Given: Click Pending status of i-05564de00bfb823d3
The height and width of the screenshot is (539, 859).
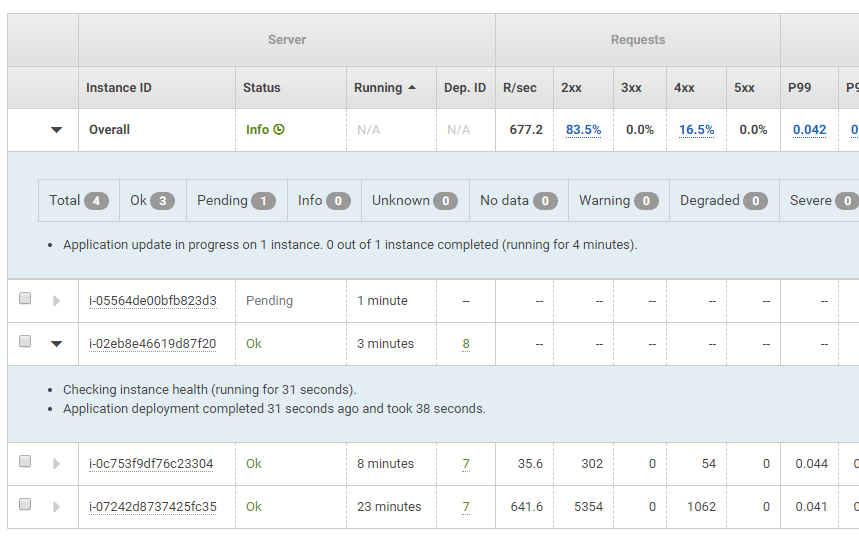Looking at the screenshot, I should click(270, 301).
